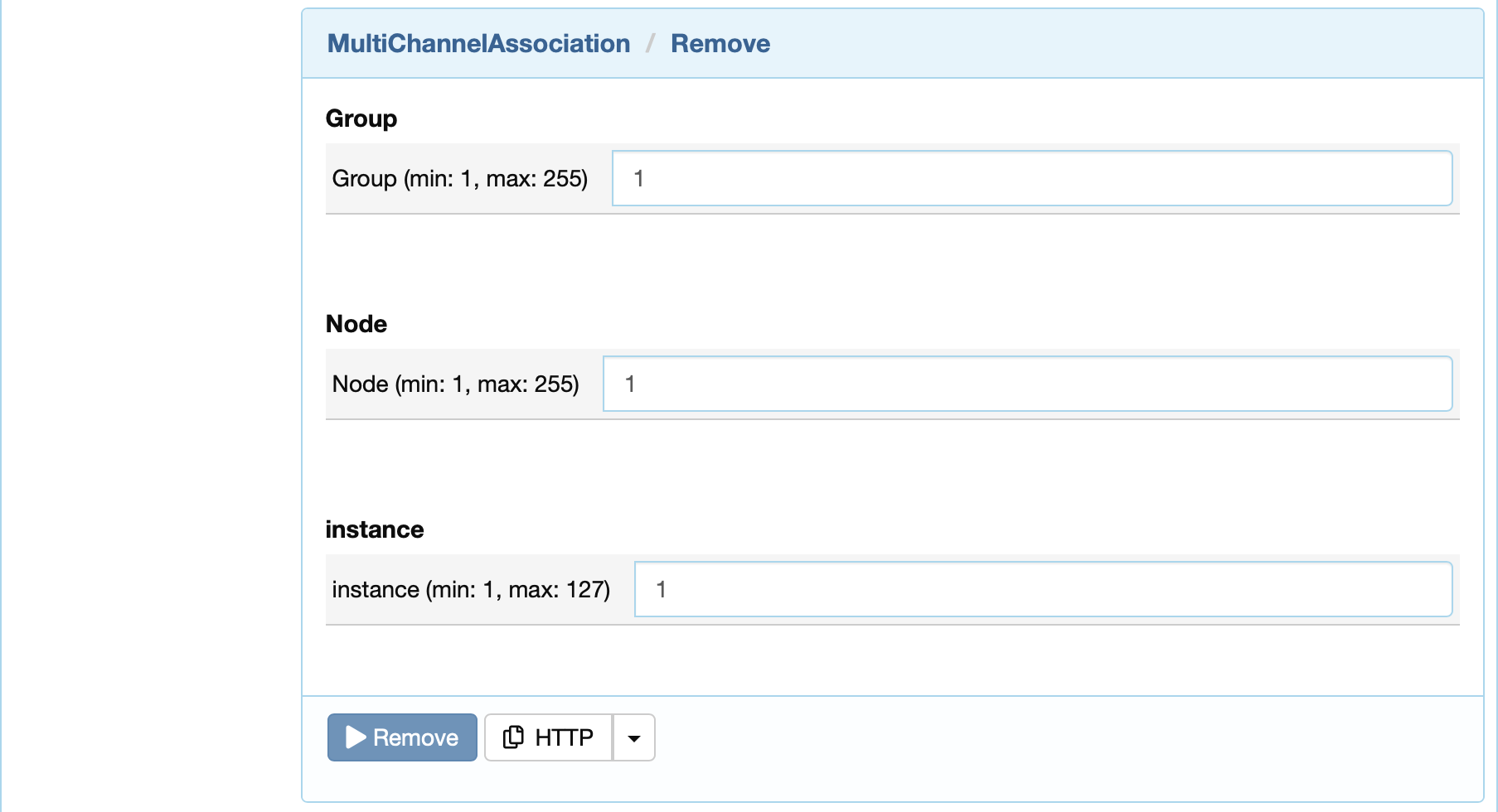1498x812 pixels.
Task: Click the HTTP copy icon
Action: (x=513, y=737)
